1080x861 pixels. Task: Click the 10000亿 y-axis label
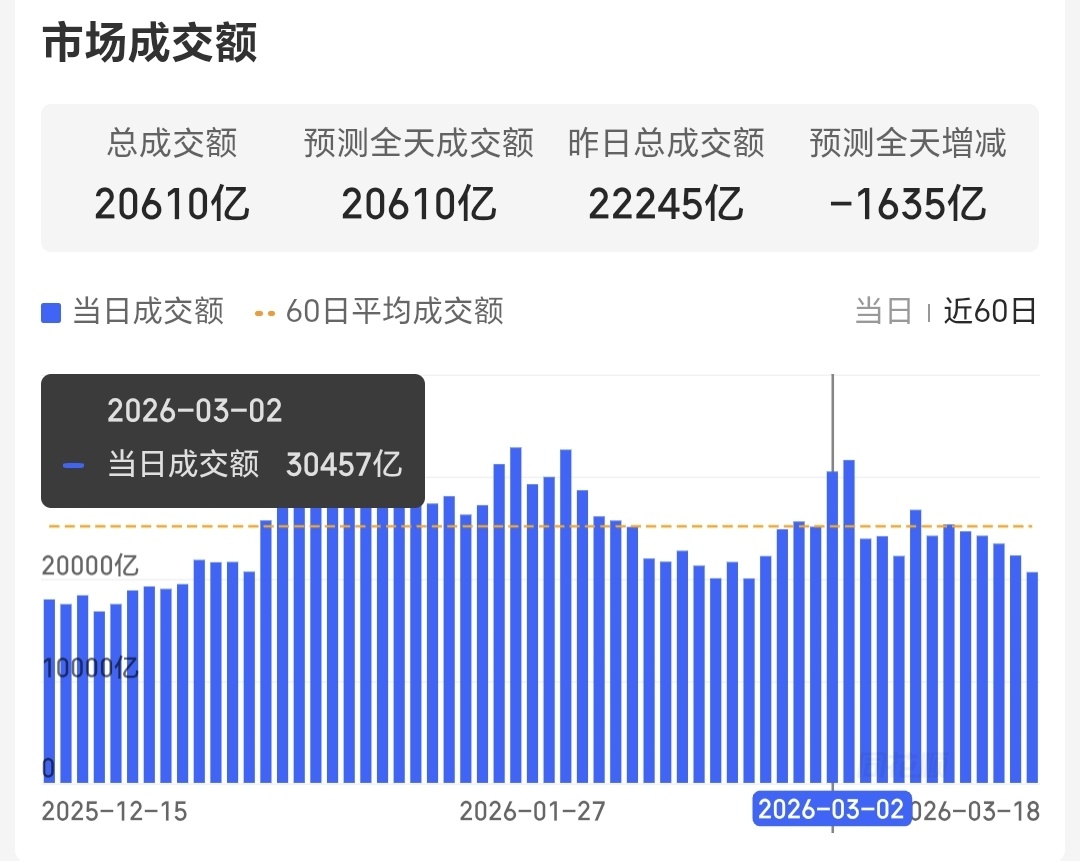(x=90, y=668)
